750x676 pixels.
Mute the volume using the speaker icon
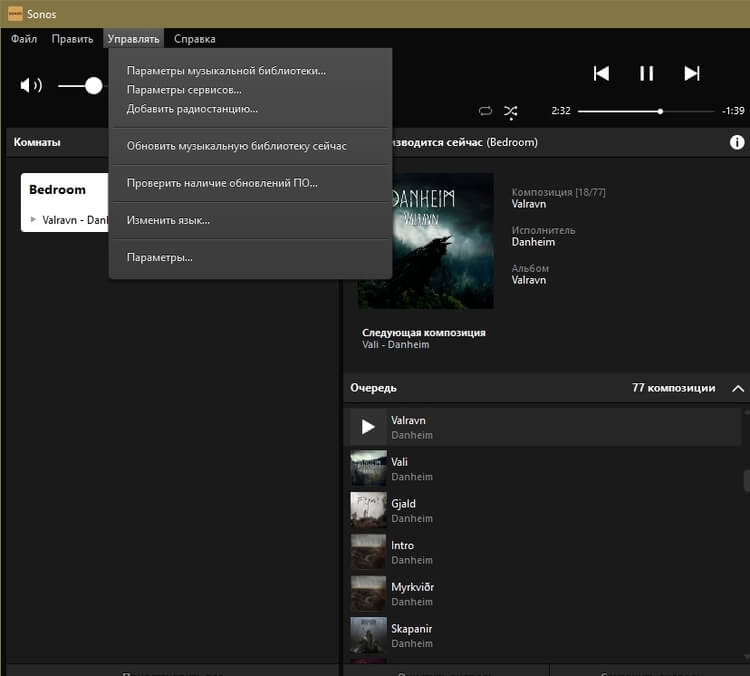pyautogui.click(x=30, y=86)
